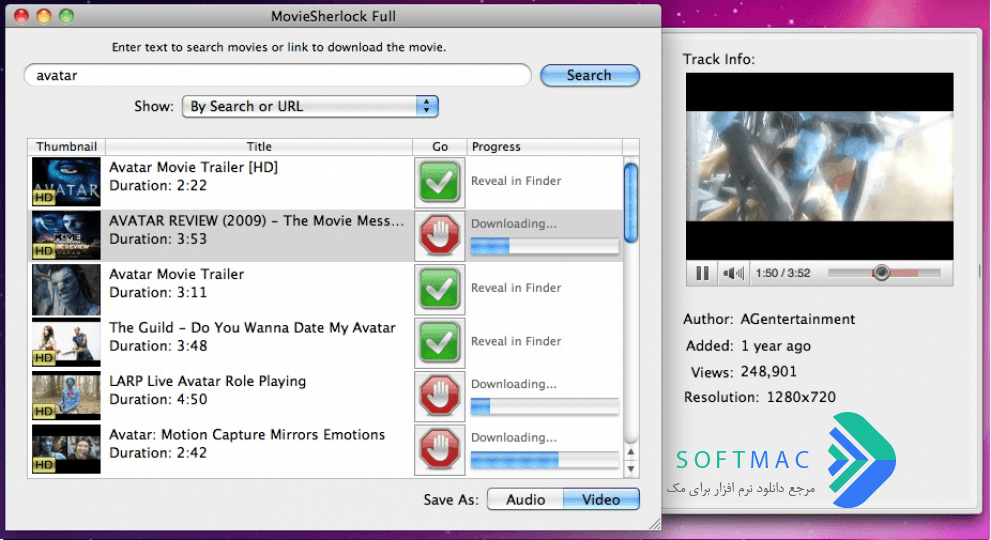
Task: Click the 1:50 / 3:52 playback time display
Action: click(x=783, y=273)
